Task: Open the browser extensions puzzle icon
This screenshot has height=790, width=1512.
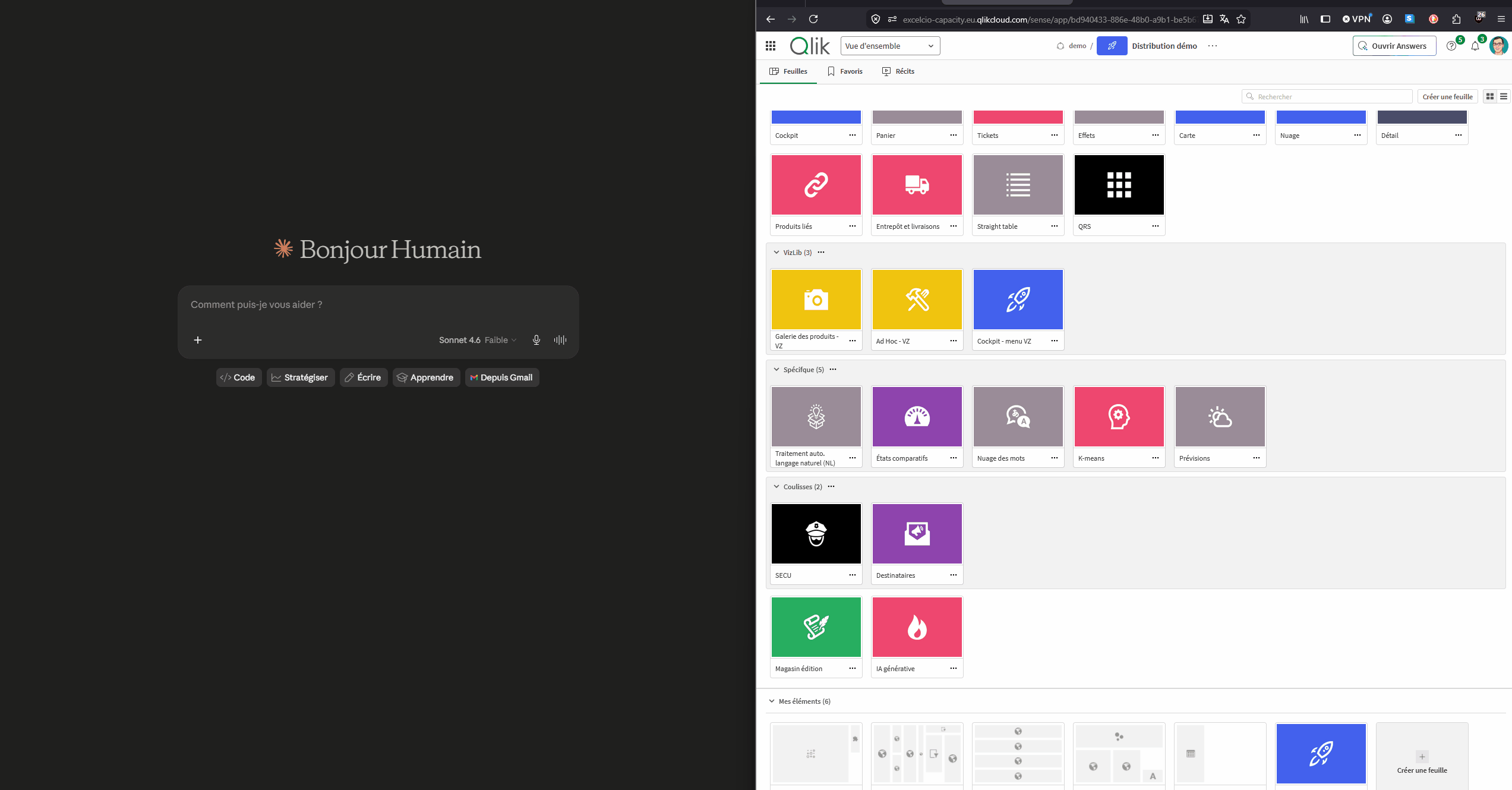Action: (x=1456, y=19)
